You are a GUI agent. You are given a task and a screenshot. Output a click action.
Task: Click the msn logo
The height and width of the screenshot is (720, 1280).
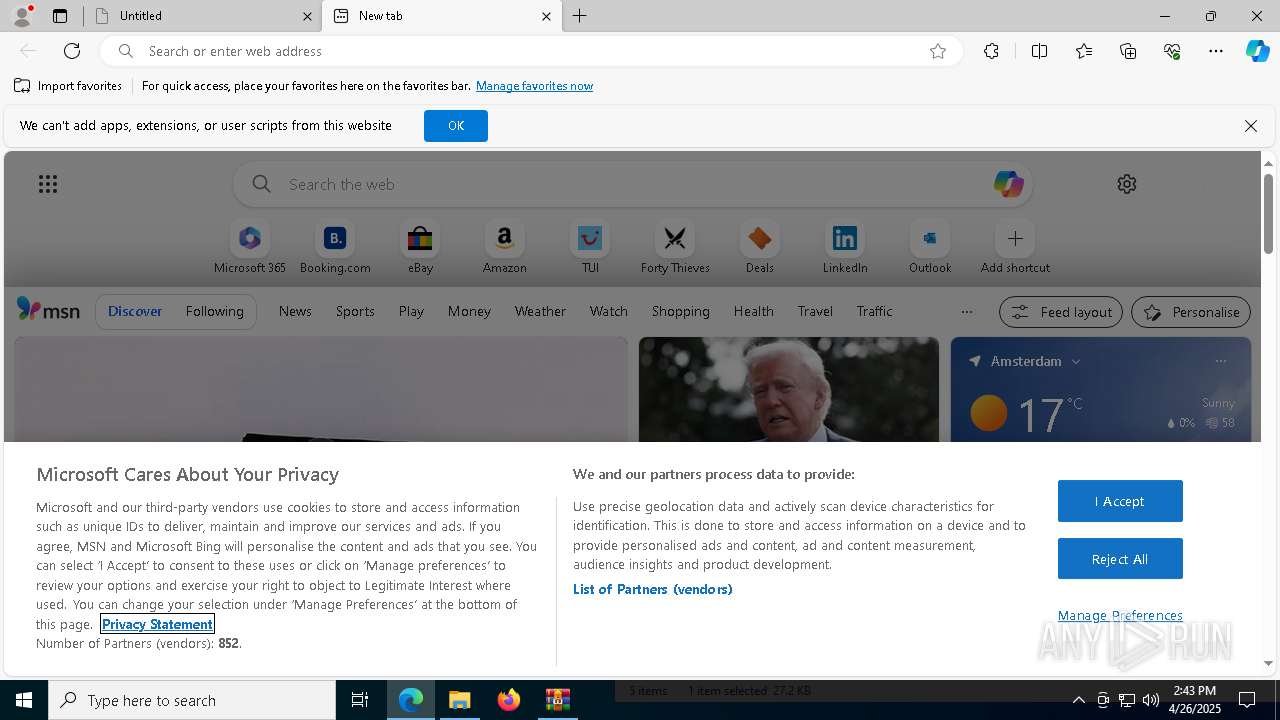(48, 311)
